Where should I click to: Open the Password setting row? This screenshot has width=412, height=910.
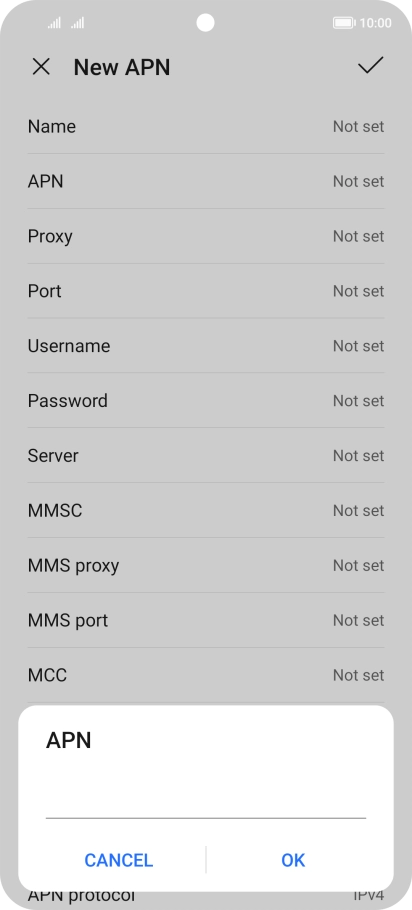[206, 401]
